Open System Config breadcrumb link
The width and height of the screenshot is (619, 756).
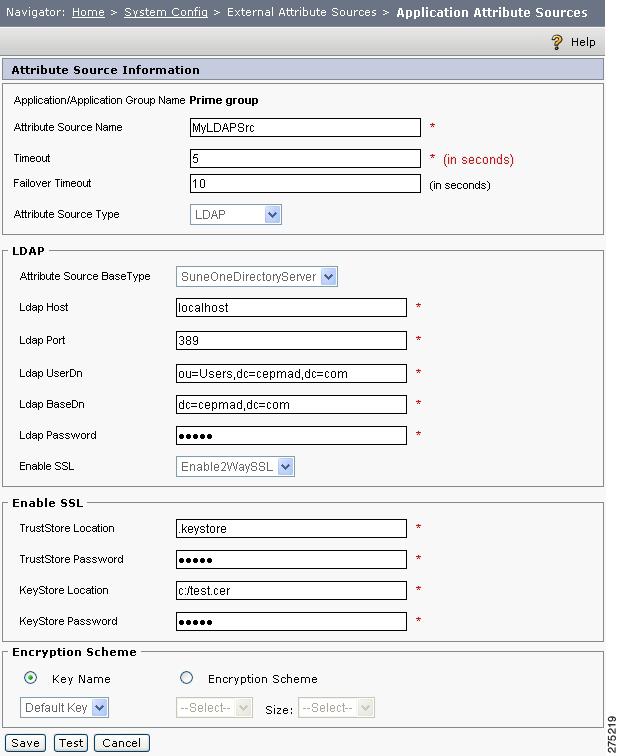tap(166, 12)
